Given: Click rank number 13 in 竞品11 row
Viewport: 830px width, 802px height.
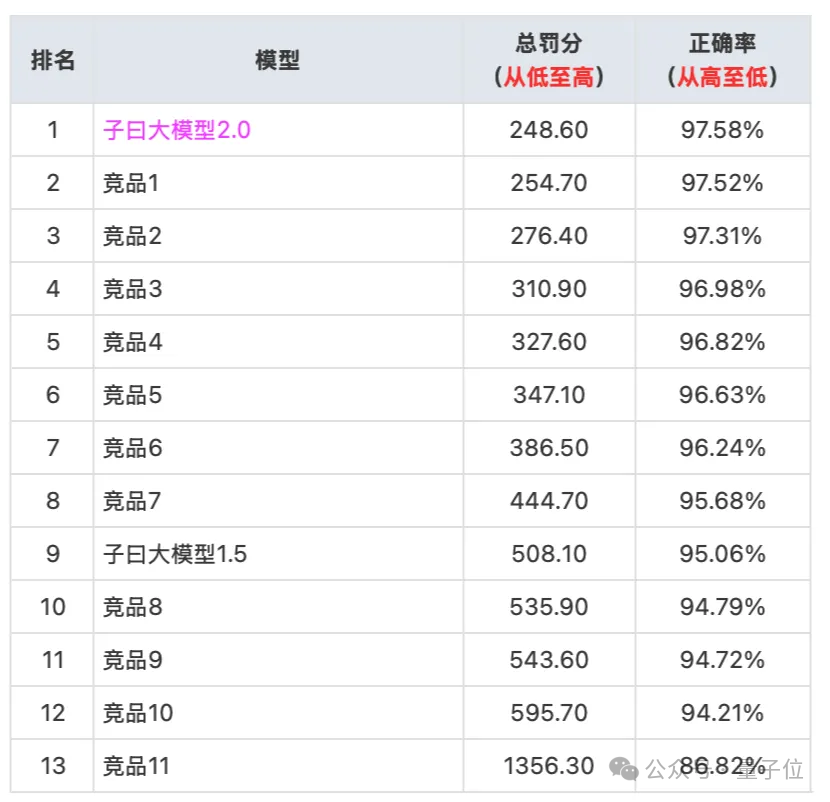Looking at the screenshot, I should pos(52,765).
